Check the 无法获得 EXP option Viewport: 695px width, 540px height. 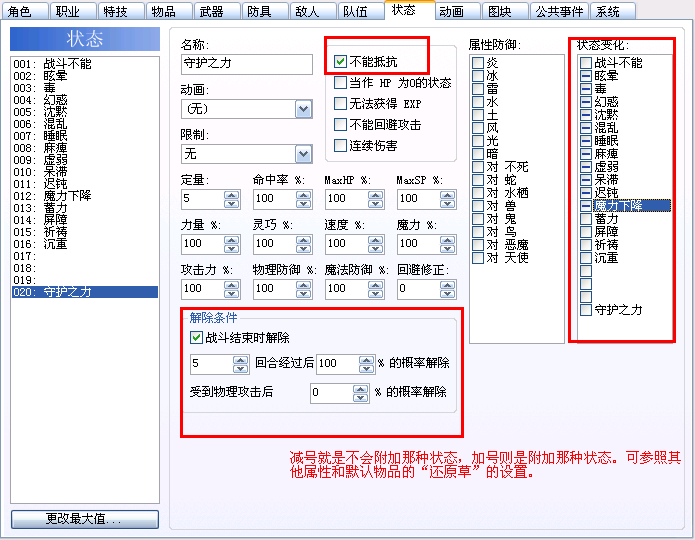point(340,103)
